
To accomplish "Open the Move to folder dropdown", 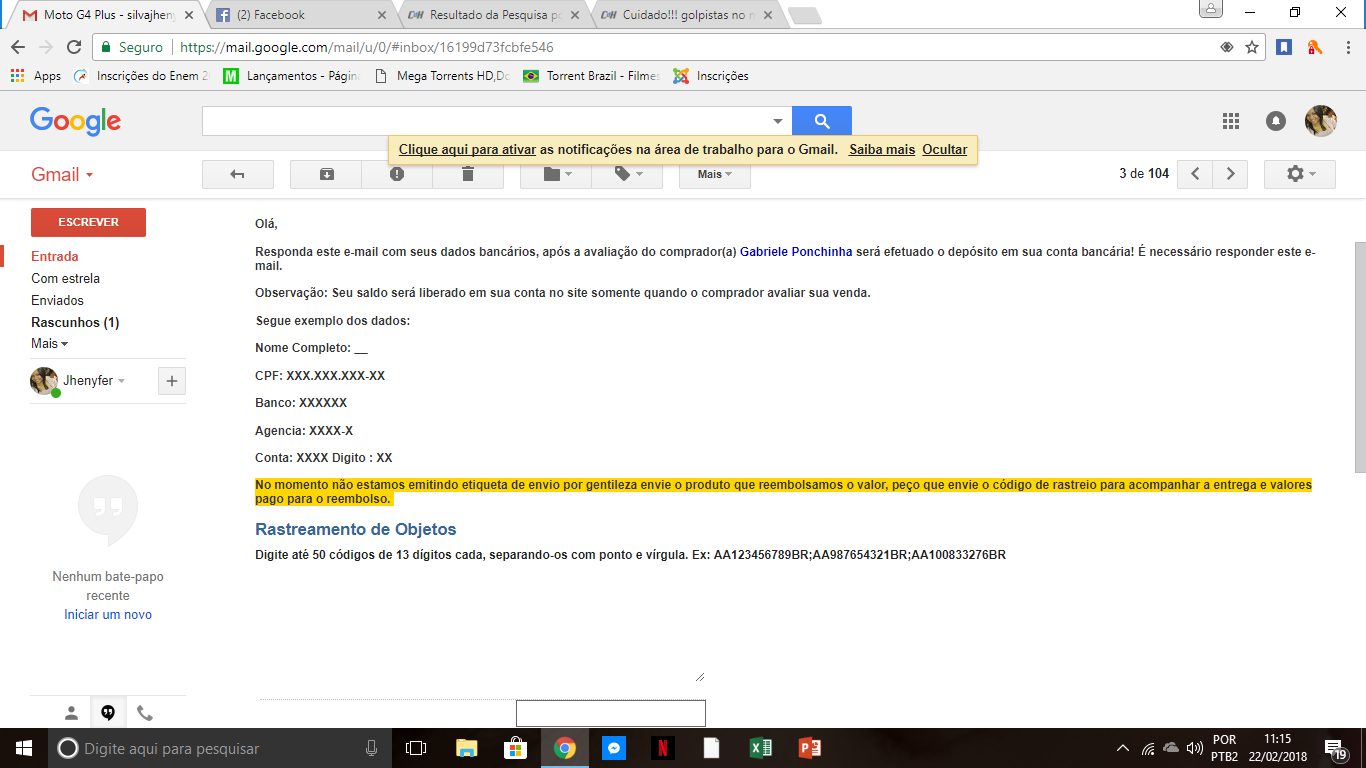I will 556,174.
